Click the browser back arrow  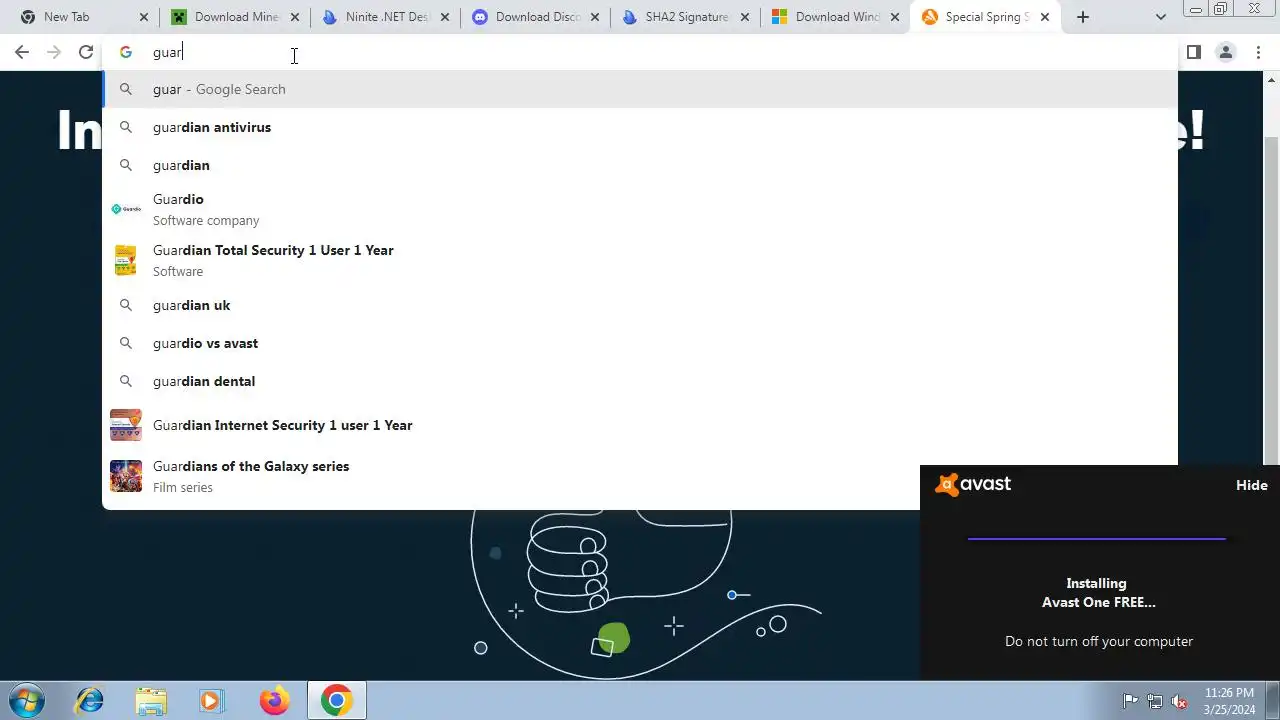pos(22,52)
